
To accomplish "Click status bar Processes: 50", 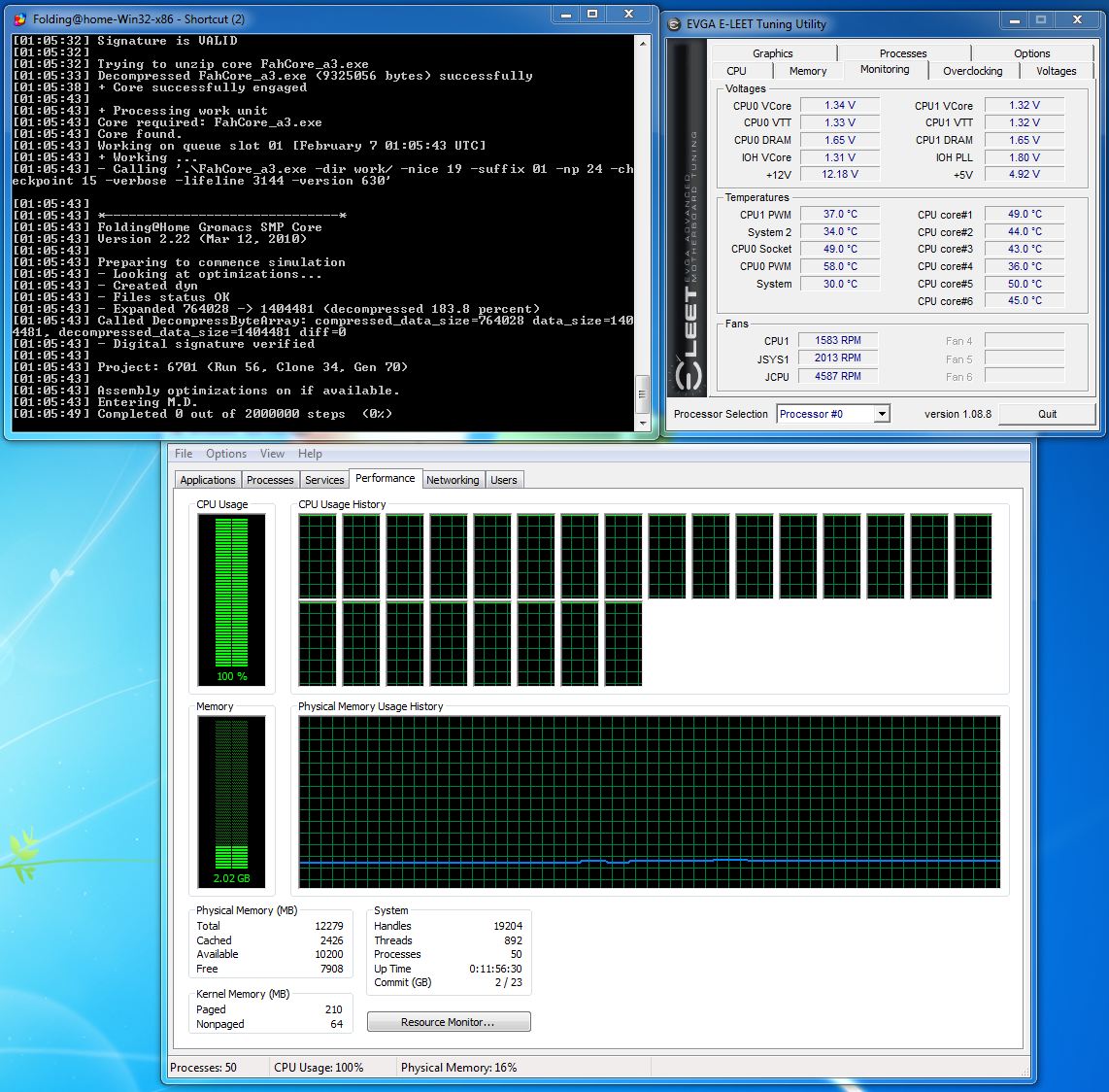I will point(203,1068).
